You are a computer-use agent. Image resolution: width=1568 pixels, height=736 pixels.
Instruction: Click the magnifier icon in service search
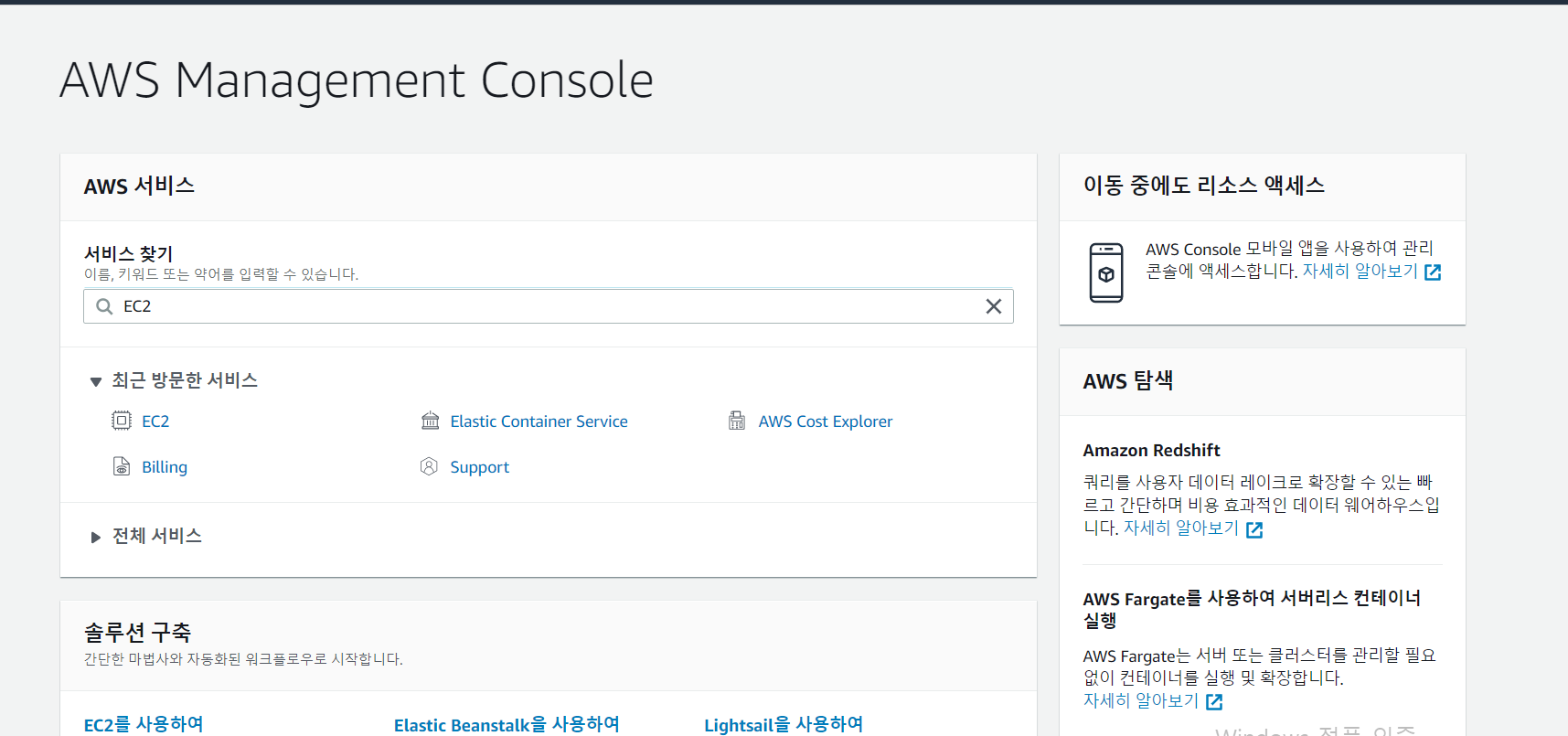(104, 306)
